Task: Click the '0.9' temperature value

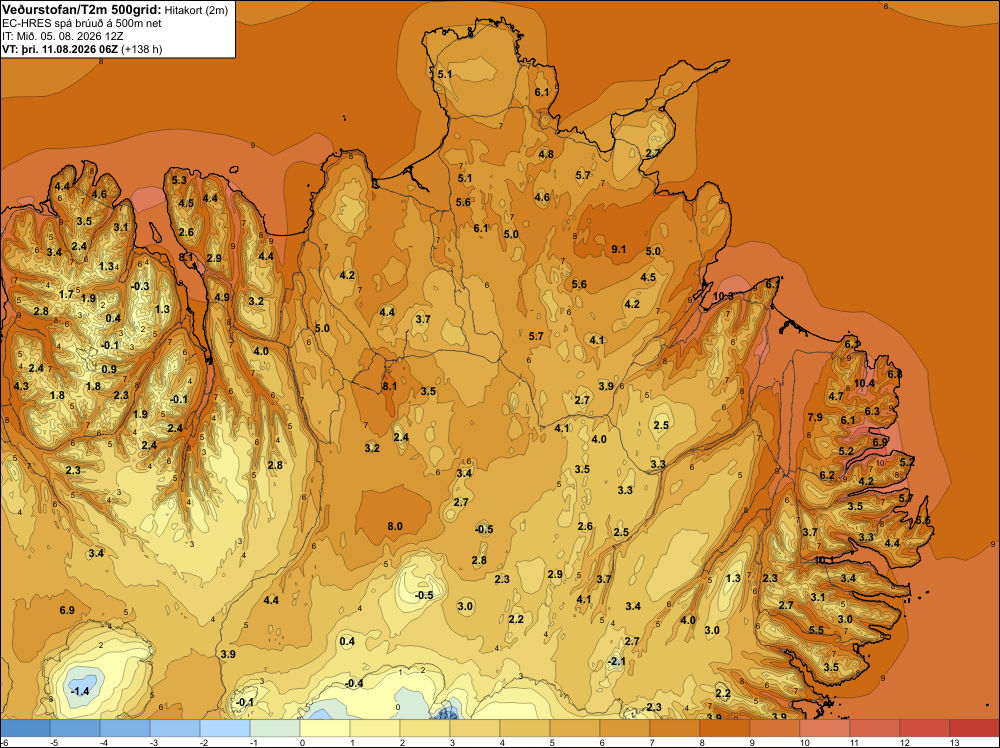Action: (x=109, y=369)
